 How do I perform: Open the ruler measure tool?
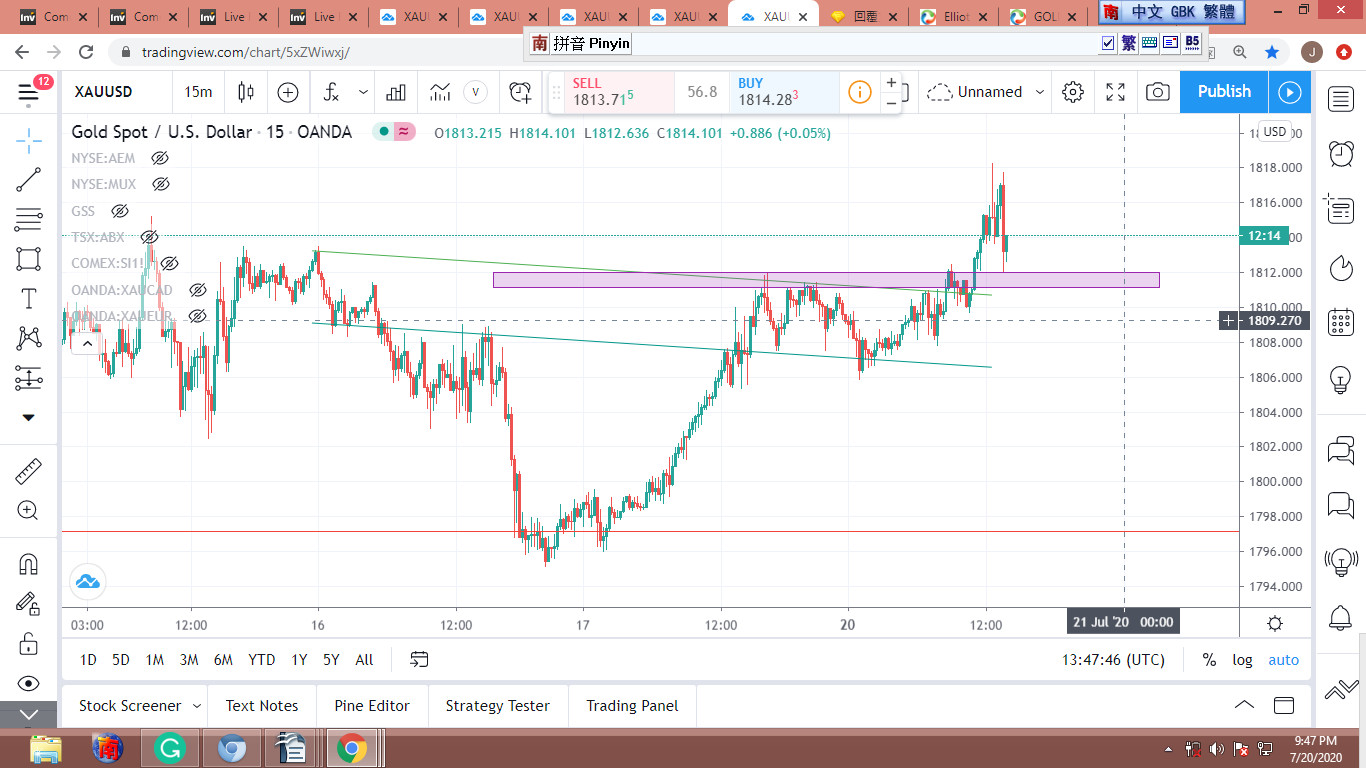coord(28,471)
